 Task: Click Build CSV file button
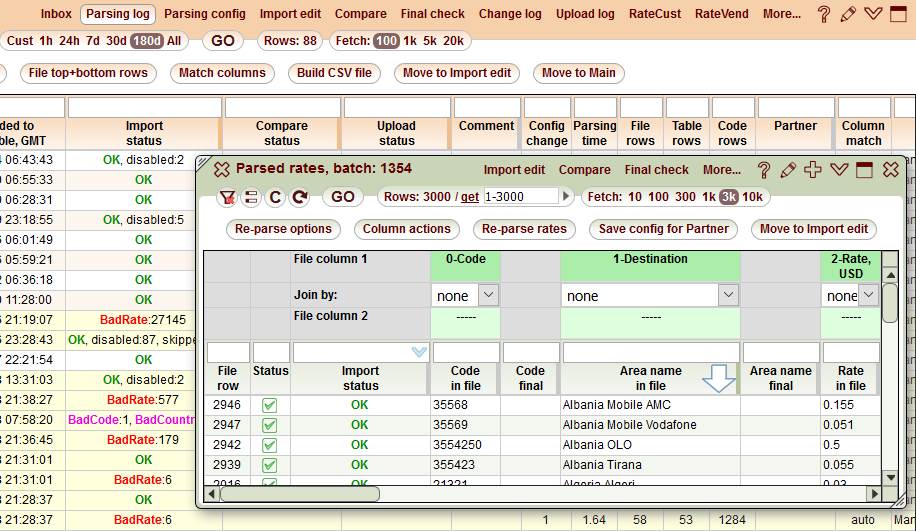pos(334,73)
